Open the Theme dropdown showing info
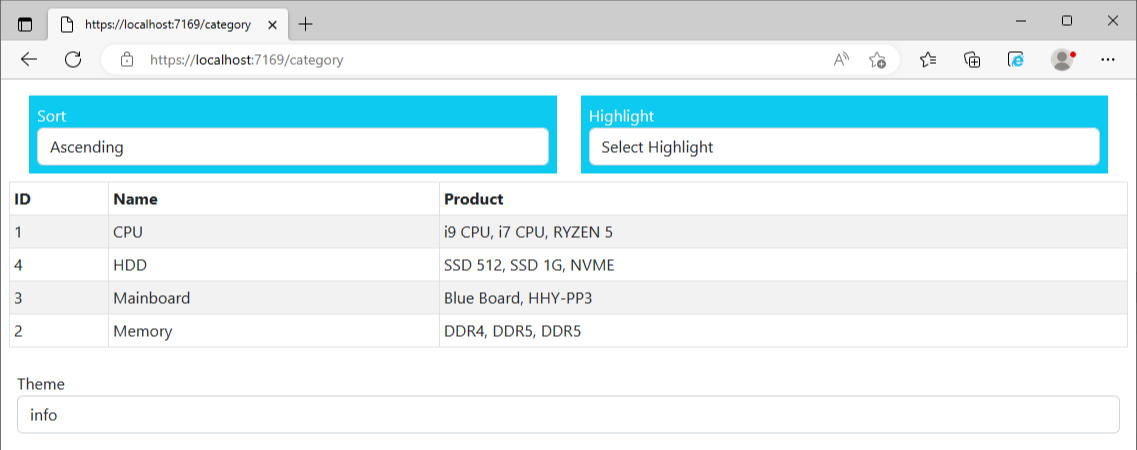1137x450 pixels. 568,415
